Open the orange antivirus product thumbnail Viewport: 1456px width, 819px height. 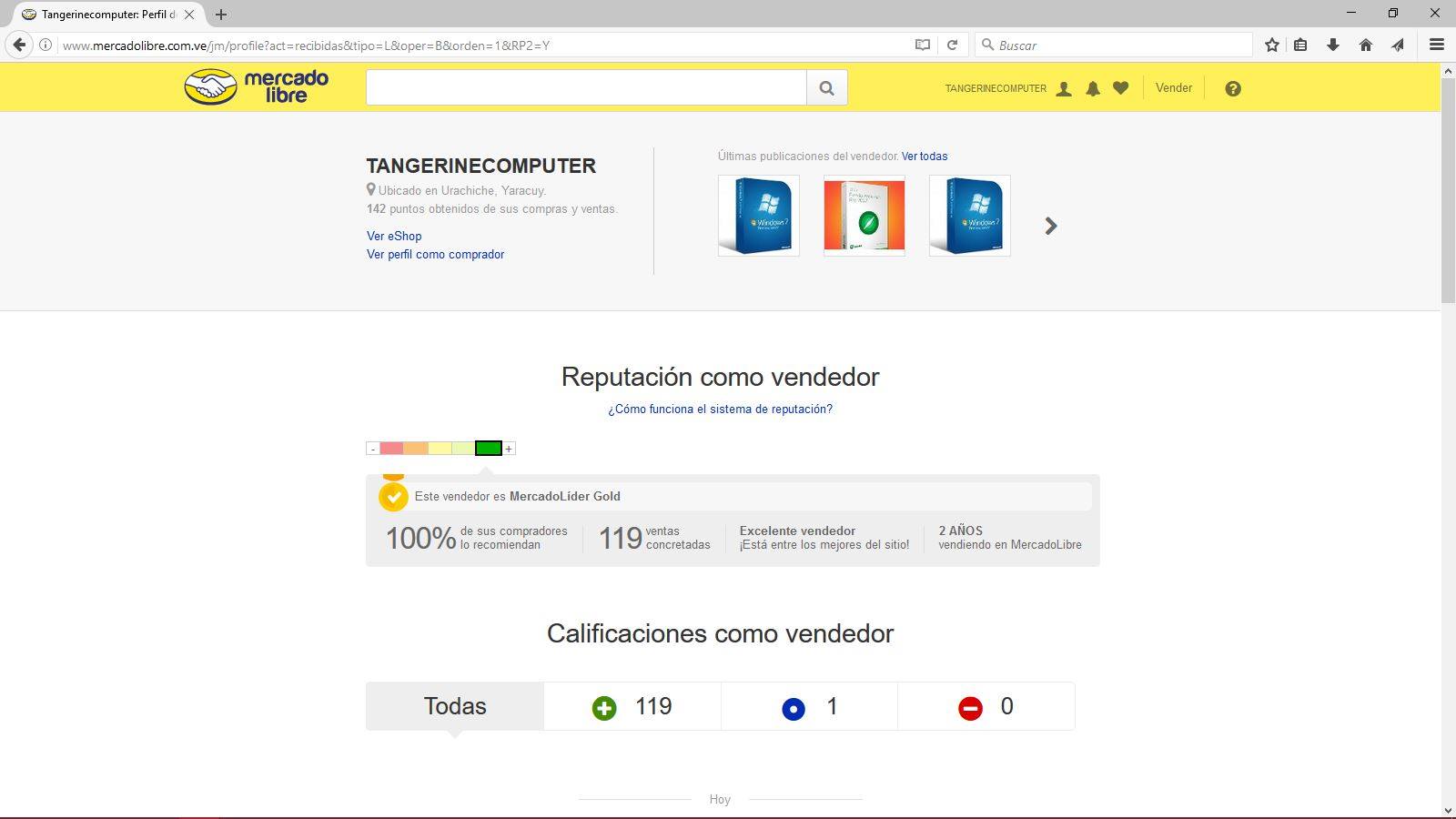[x=864, y=216]
